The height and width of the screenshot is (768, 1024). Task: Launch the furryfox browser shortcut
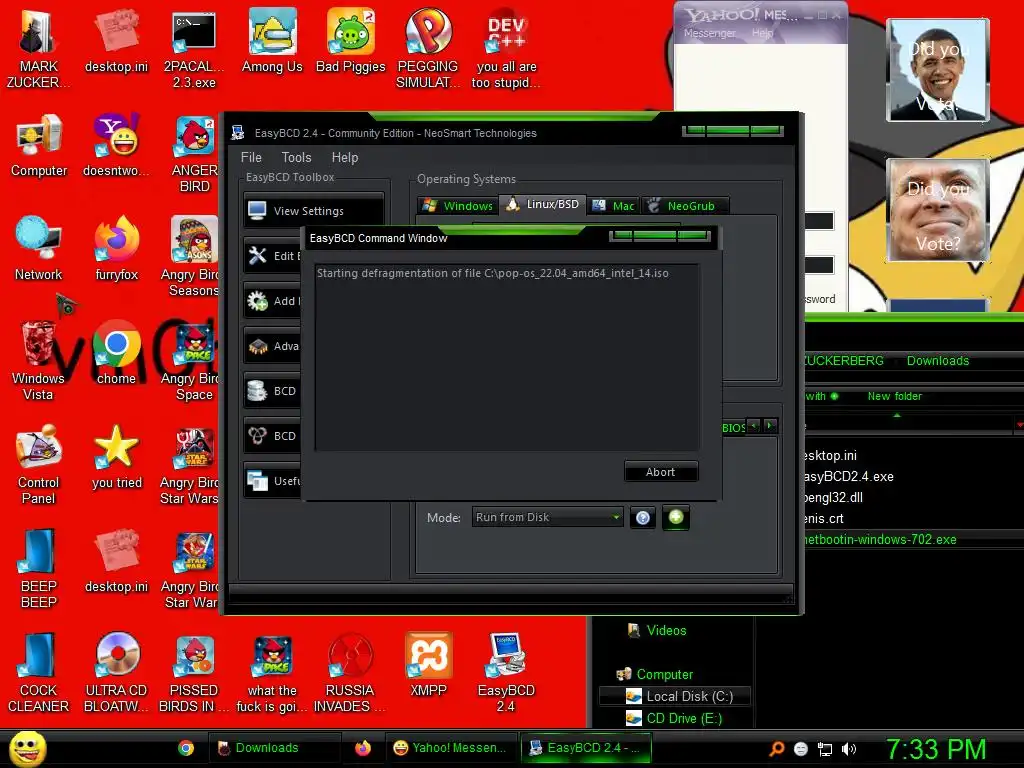tap(116, 249)
